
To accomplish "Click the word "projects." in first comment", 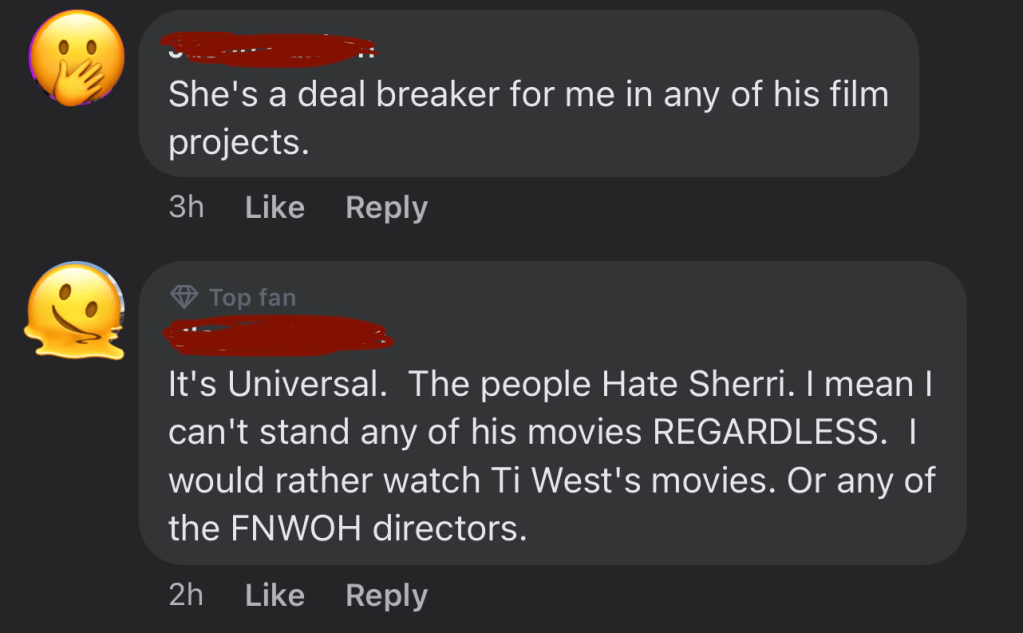I will [x=233, y=143].
